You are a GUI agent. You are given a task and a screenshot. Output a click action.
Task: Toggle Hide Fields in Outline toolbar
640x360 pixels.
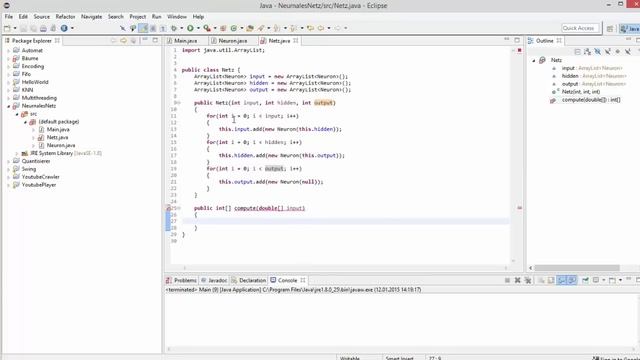click(x=598, y=51)
